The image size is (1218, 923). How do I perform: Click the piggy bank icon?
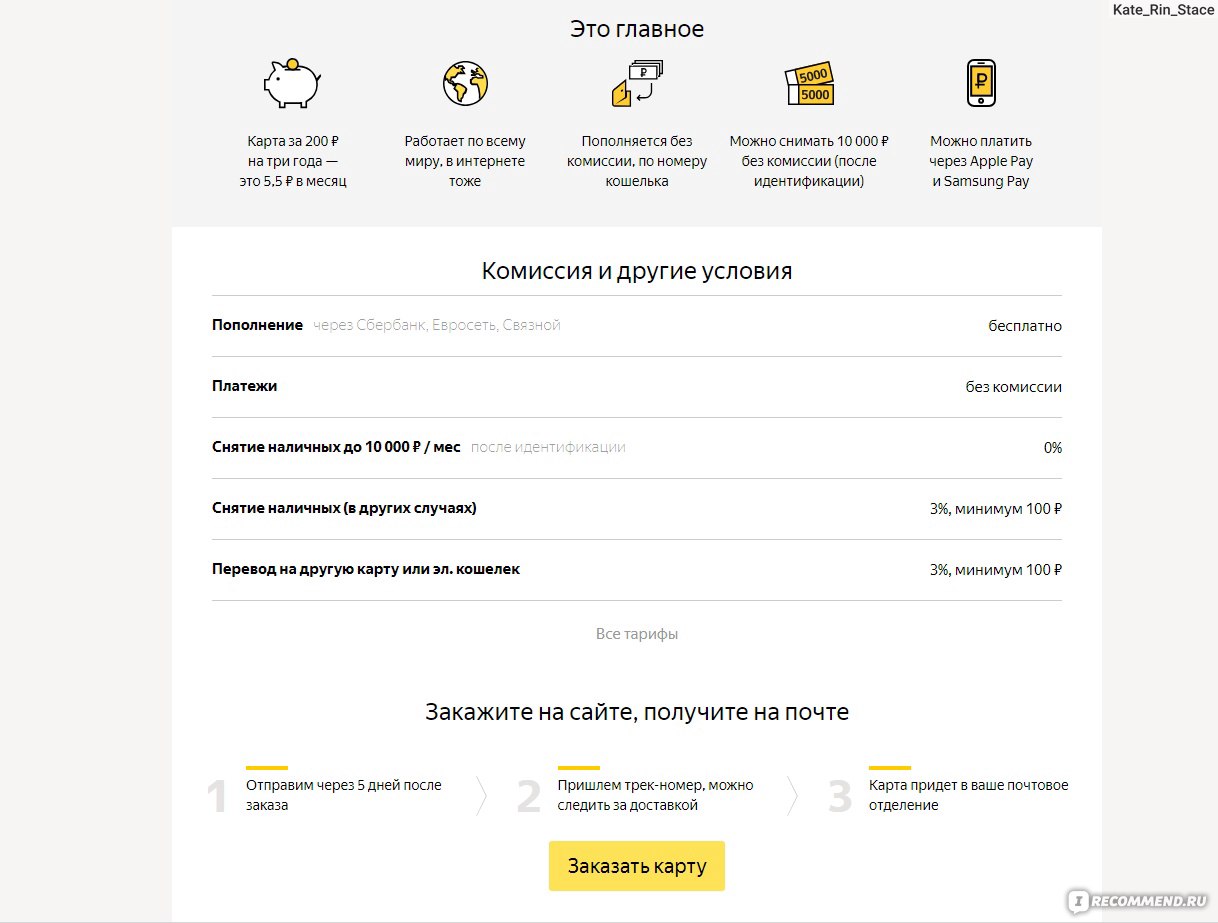tap(292, 83)
